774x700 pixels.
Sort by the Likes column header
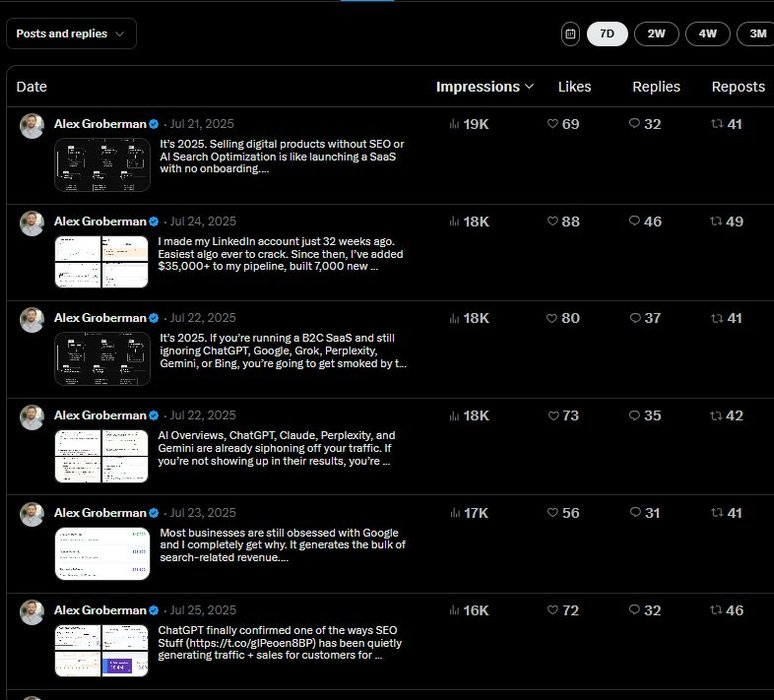point(574,87)
